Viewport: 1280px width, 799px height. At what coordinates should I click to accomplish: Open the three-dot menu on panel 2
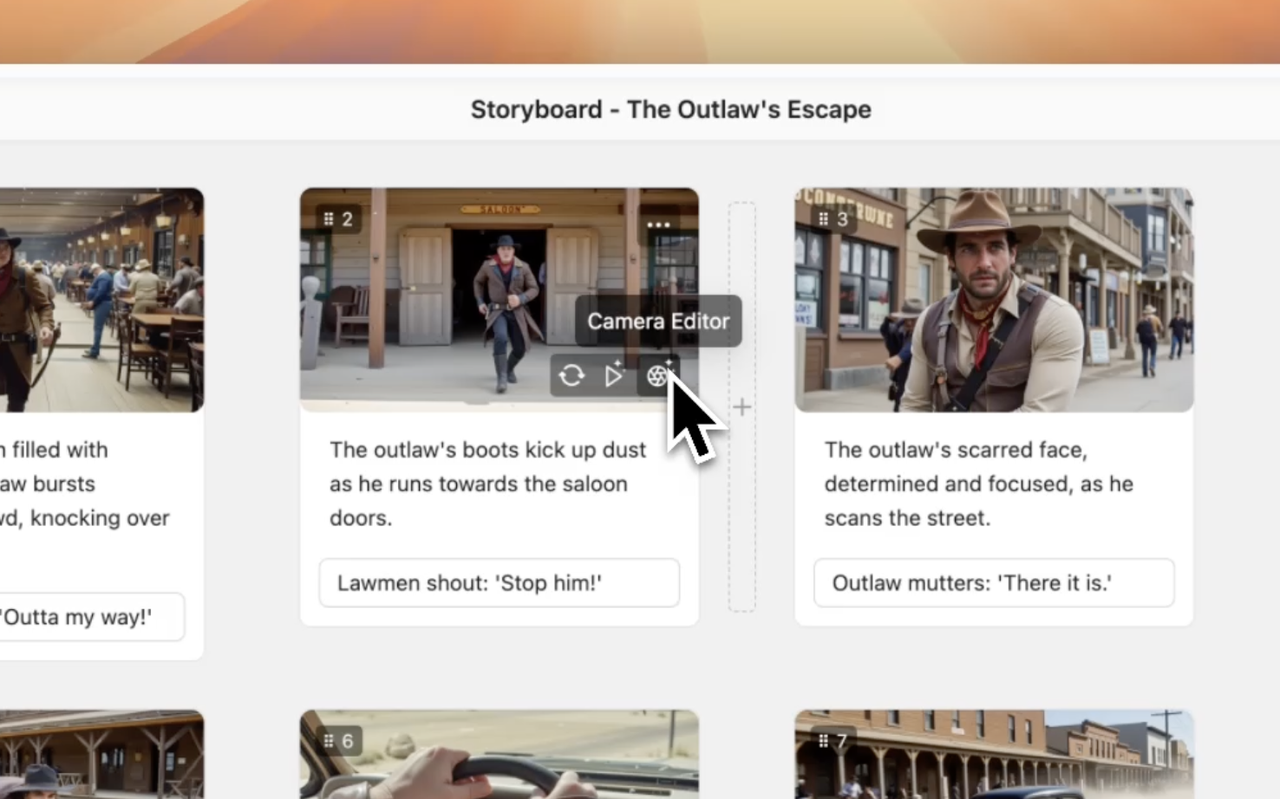(658, 224)
